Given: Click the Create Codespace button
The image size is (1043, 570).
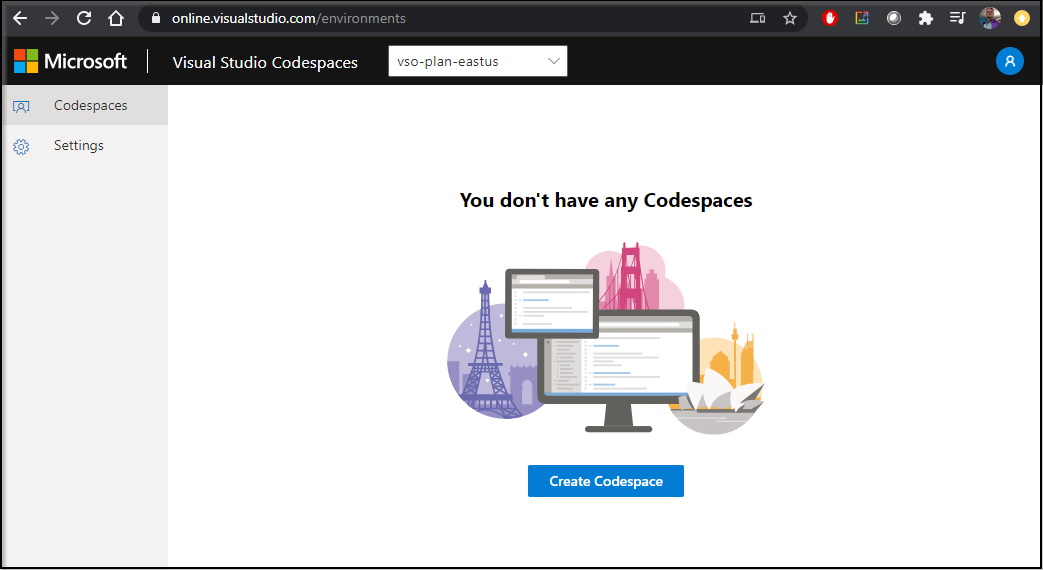Looking at the screenshot, I should (x=606, y=481).
